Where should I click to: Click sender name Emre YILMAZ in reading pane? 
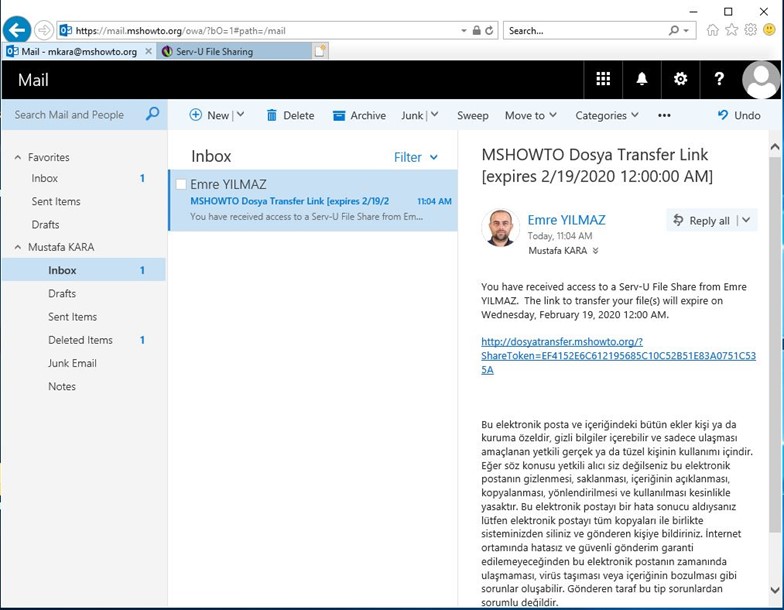566,220
